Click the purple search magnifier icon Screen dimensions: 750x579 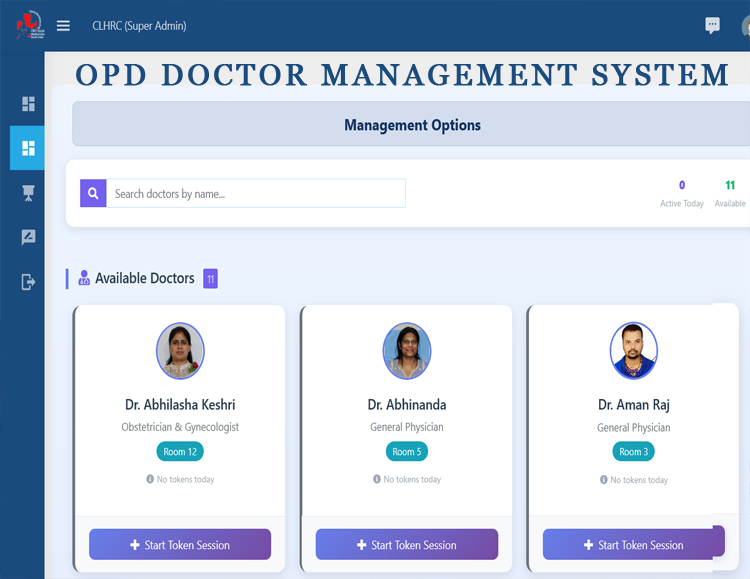(x=93, y=193)
